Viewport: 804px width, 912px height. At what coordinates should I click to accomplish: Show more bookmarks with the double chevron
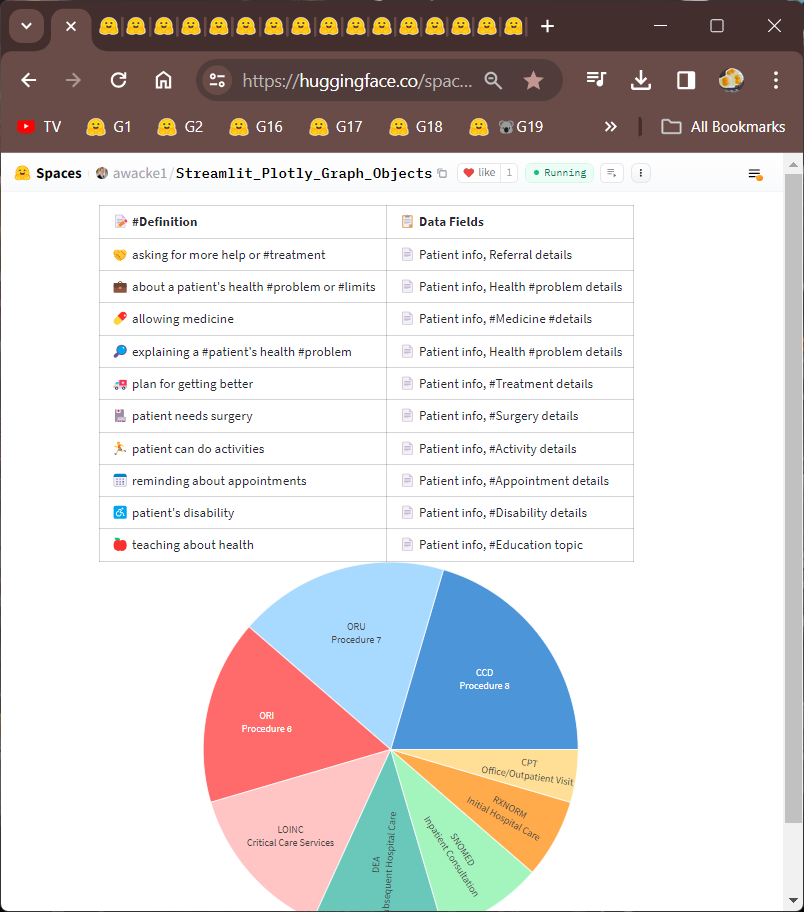pyautogui.click(x=610, y=127)
